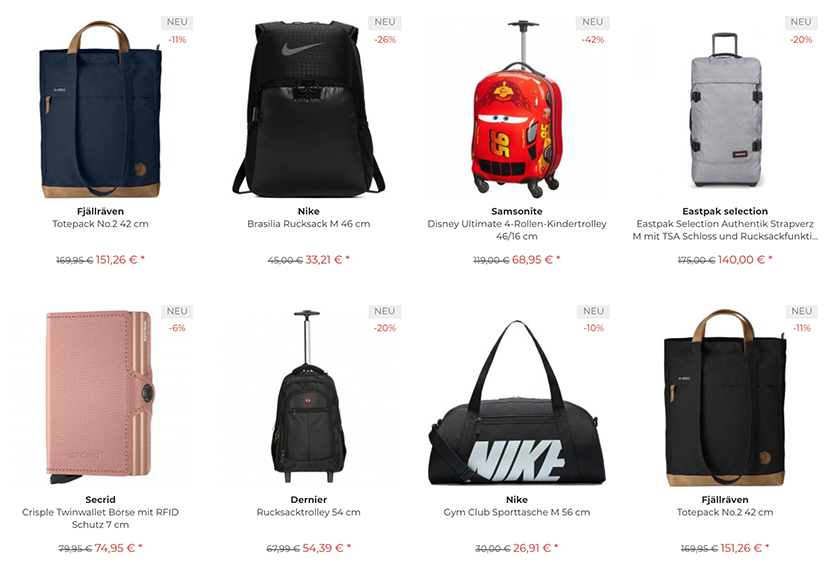
Task: View the grey Eastpak Strapverz suitcase image
Action: pos(725,110)
